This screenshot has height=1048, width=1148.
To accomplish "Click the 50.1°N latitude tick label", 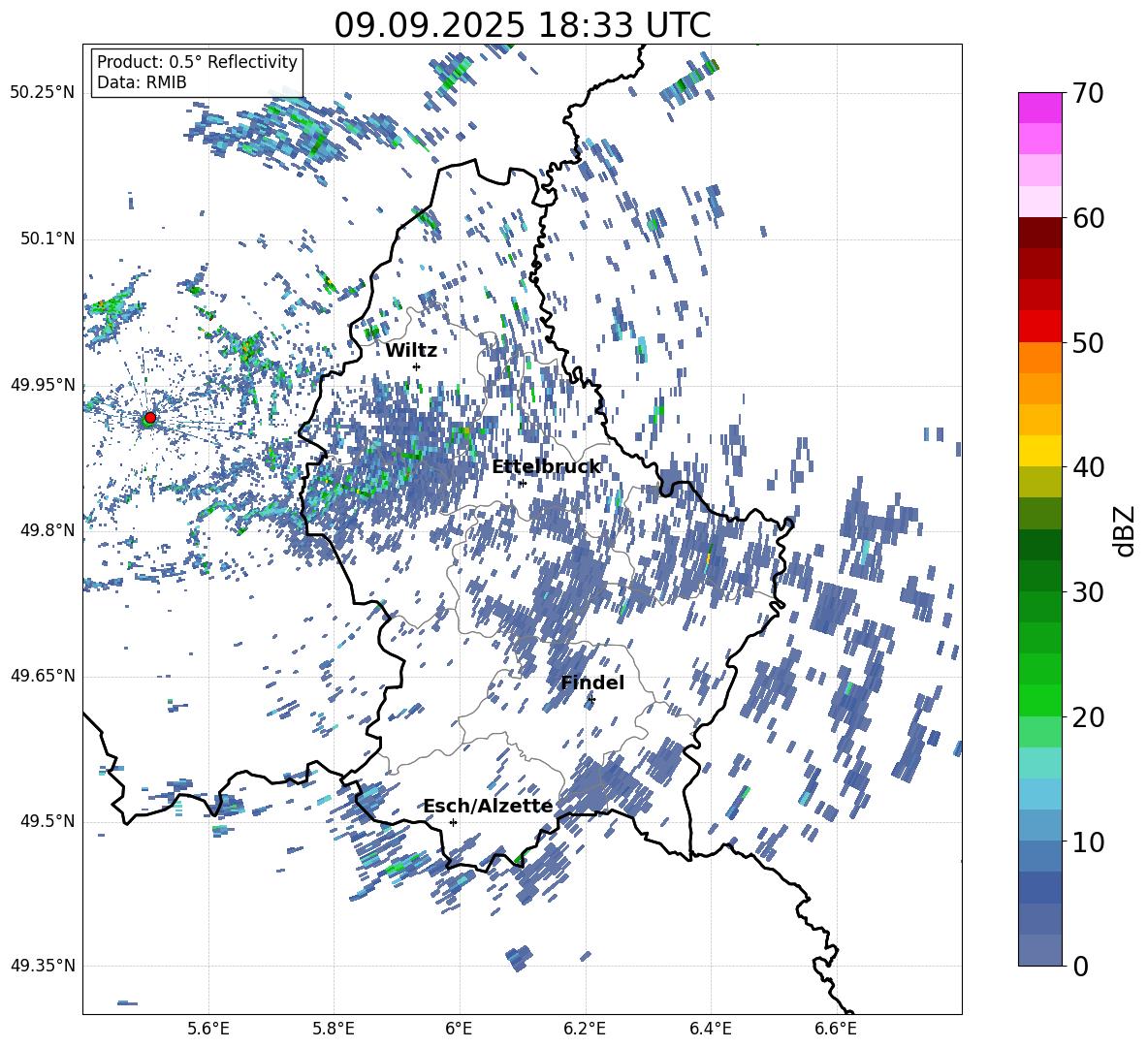I will pyautogui.click(x=47, y=238).
